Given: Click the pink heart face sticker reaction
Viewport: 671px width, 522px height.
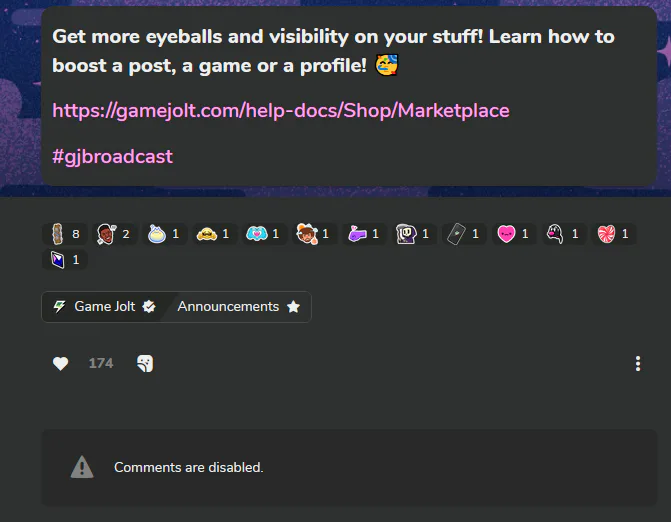Looking at the screenshot, I should click(514, 234).
